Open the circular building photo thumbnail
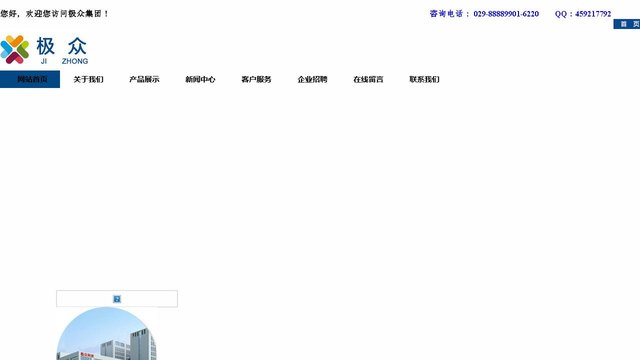Viewport: 640px width, 360px height. coord(107,333)
